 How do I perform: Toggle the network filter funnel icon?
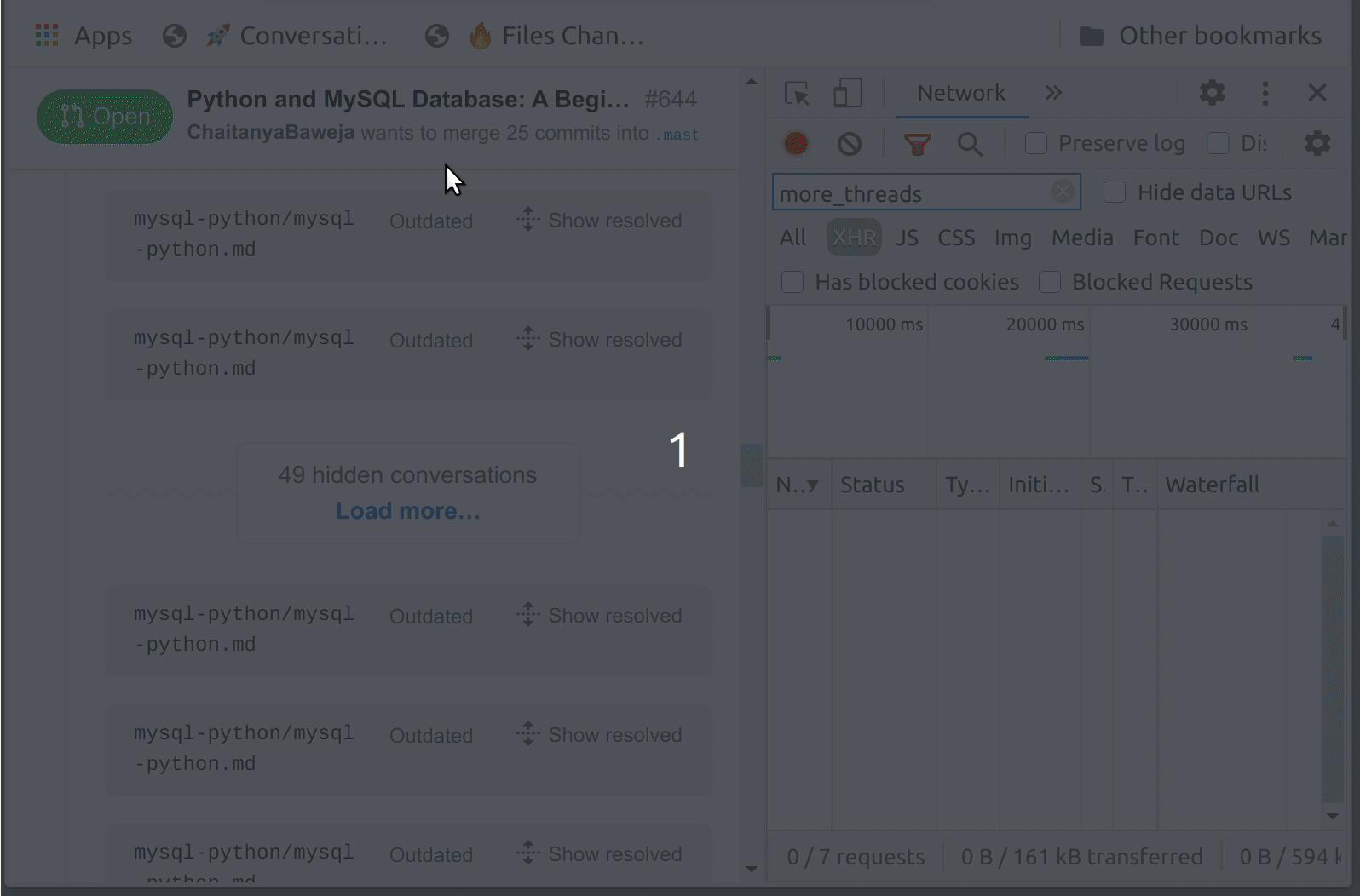click(x=917, y=144)
